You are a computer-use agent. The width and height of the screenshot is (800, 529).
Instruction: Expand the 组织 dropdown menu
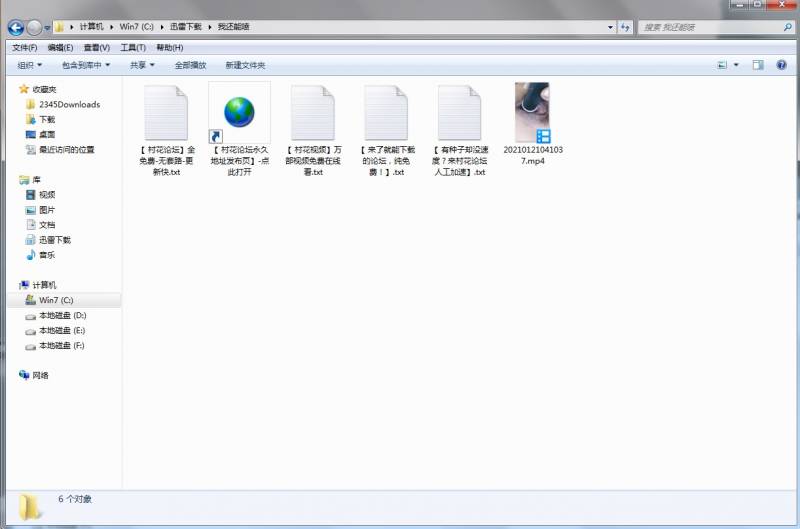click(30, 65)
